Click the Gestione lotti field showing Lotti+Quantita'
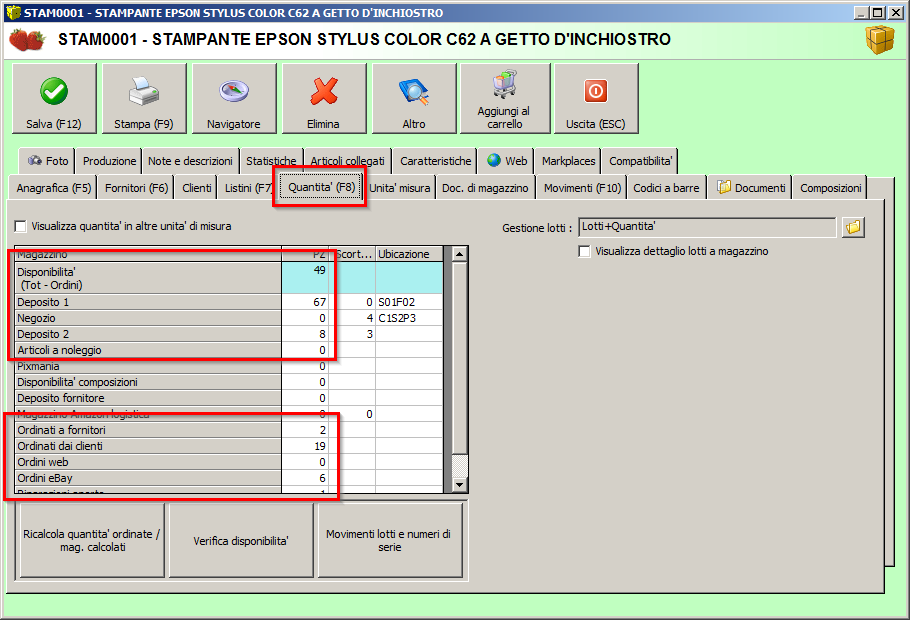The height and width of the screenshot is (620, 910). (x=707, y=227)
